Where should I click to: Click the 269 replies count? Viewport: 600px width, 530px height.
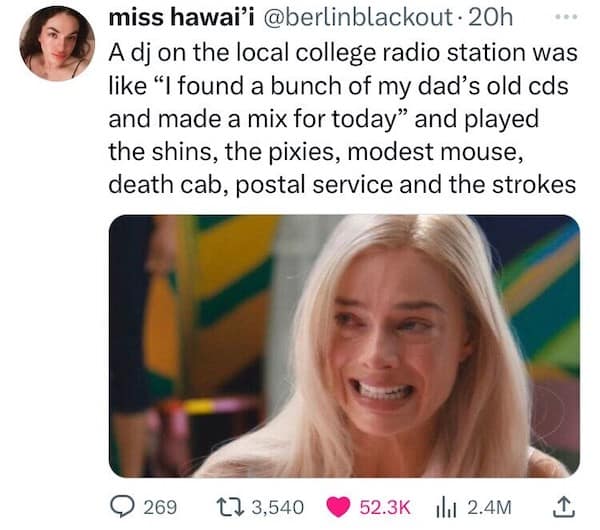coord(160,507)
